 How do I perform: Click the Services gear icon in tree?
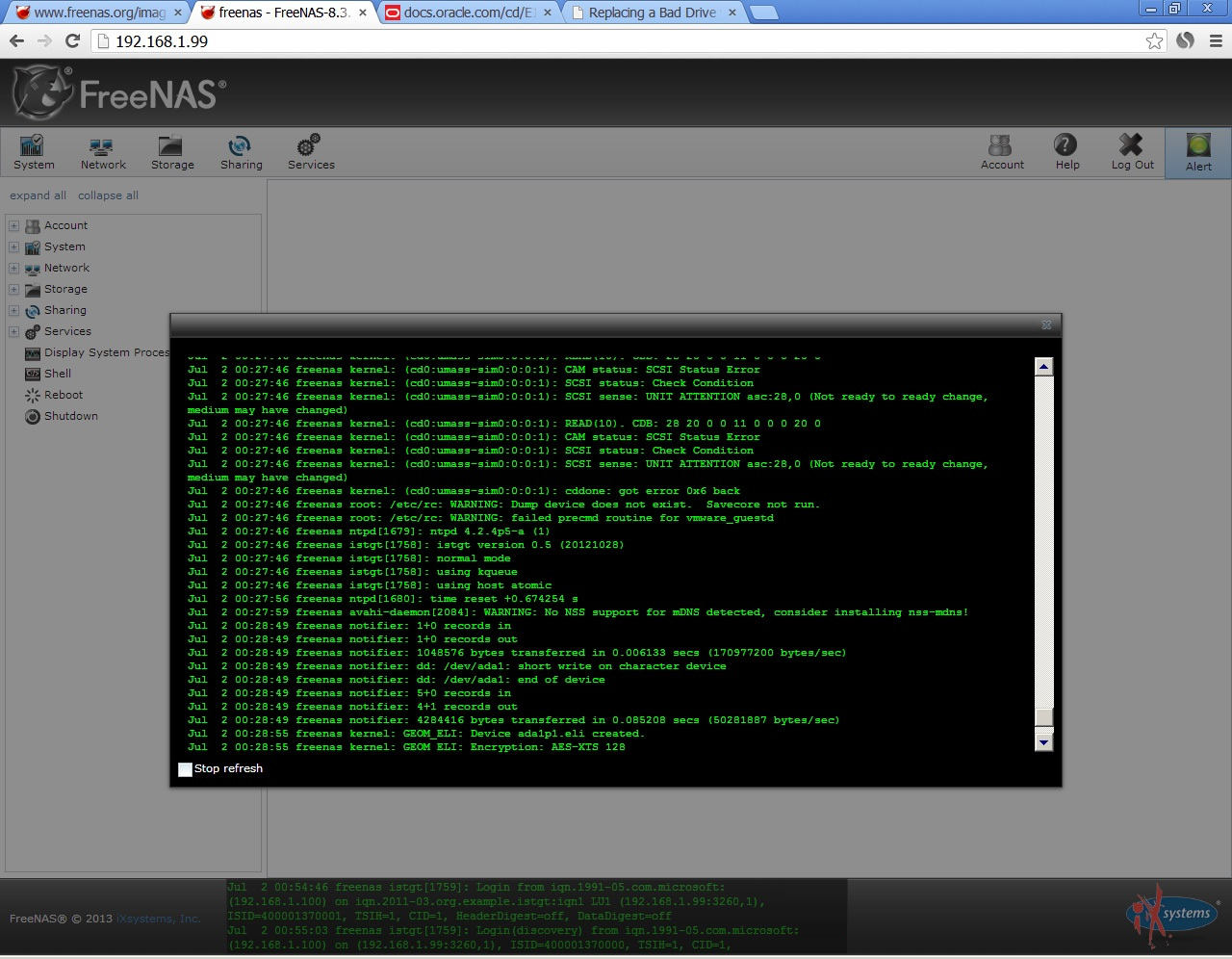pos(33,332)
